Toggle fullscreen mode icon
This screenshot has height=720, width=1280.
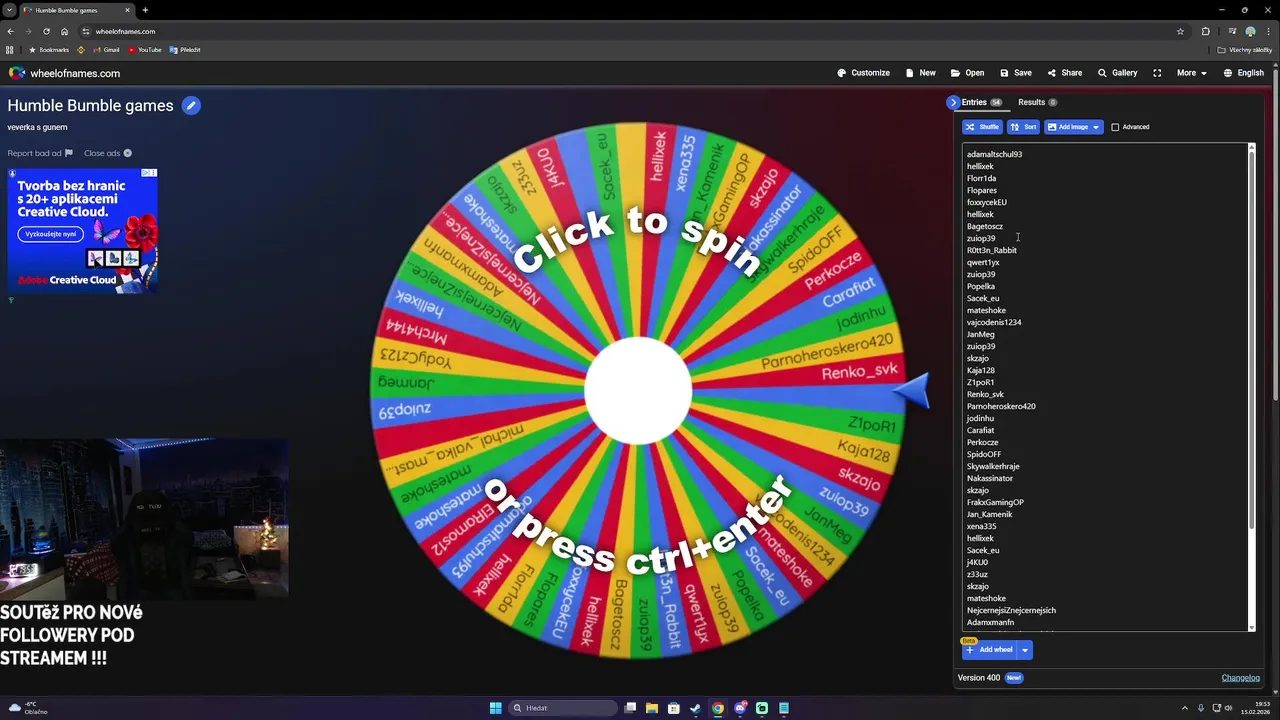click(x=1157, y=73)
